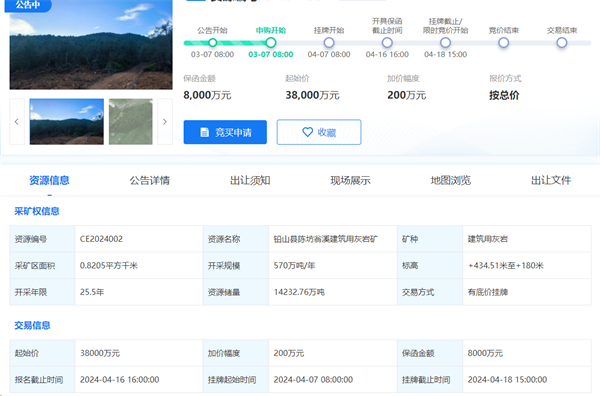Click the 竞买申请 apply button
Image resolution: width=600 pixels, height=396 pixels.
[x=225, y=132]
